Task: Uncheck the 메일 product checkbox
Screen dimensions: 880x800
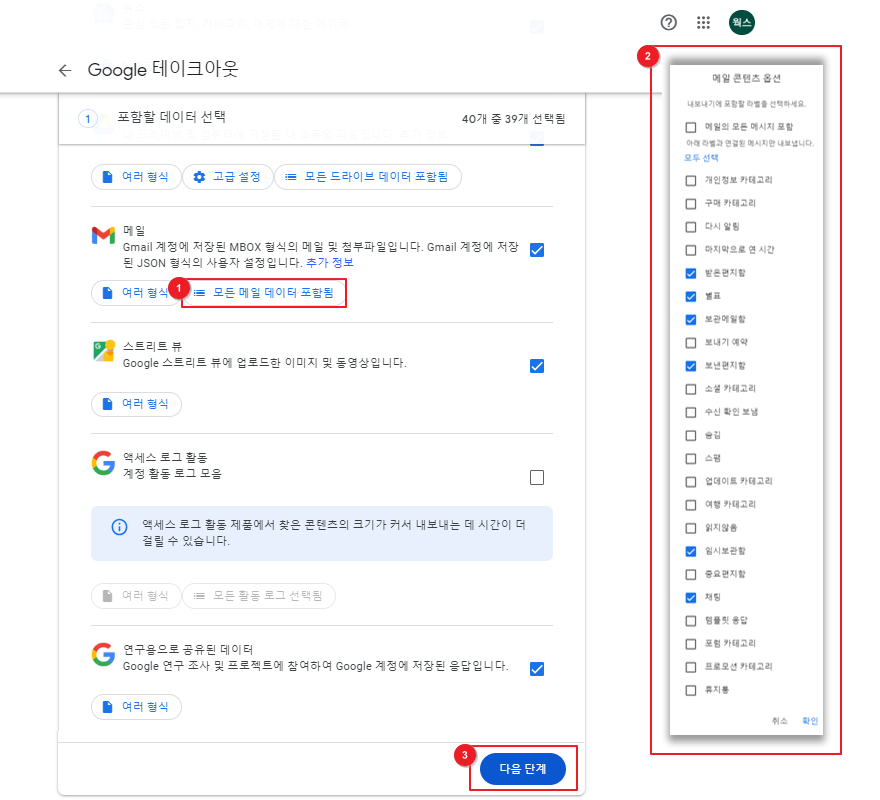Action: point(537,250)
